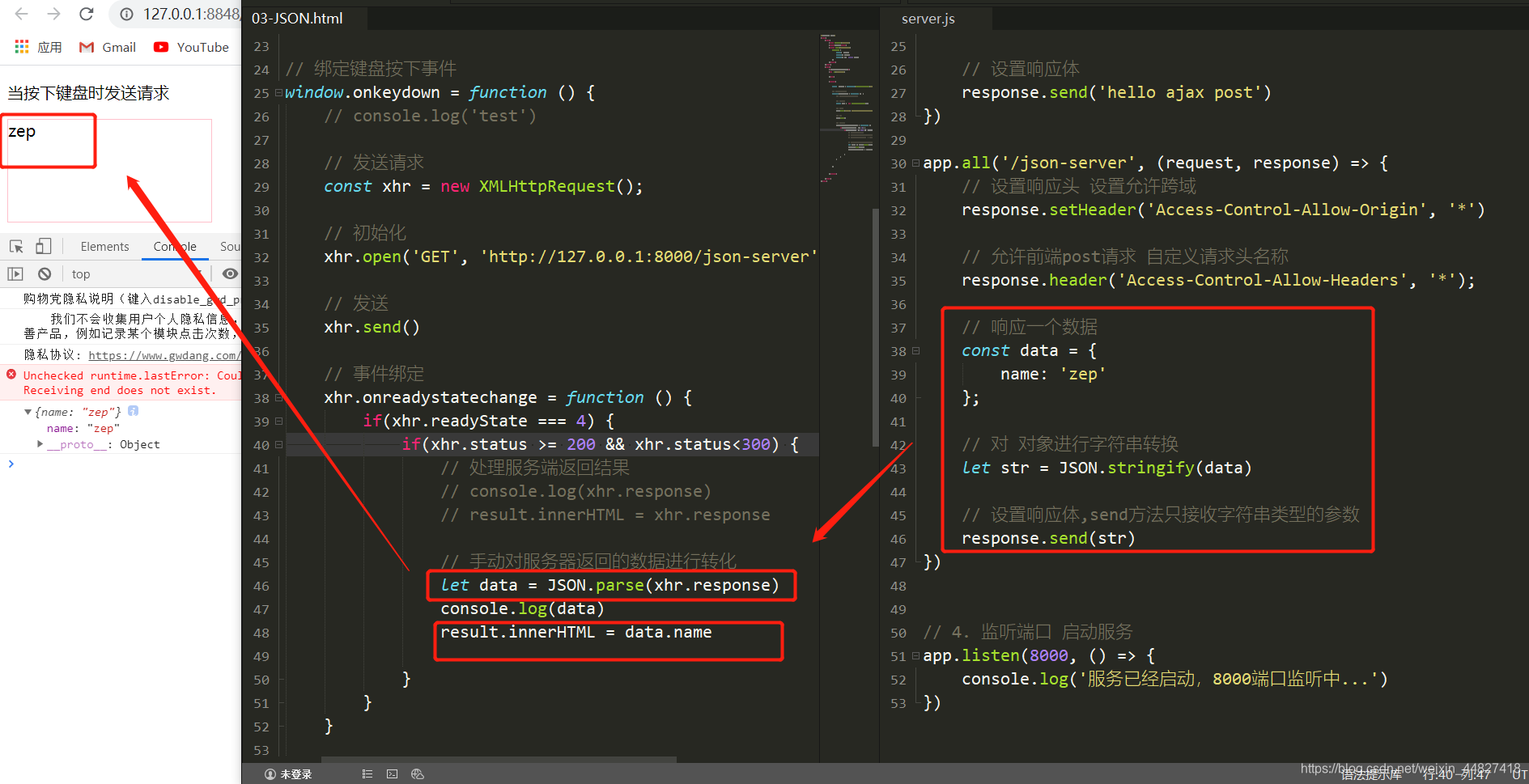Screen dimensions: 1529x784
Task: Click the Unchecked runtime.lastError message
Action: pyautogui.click(x=131, y=383)
